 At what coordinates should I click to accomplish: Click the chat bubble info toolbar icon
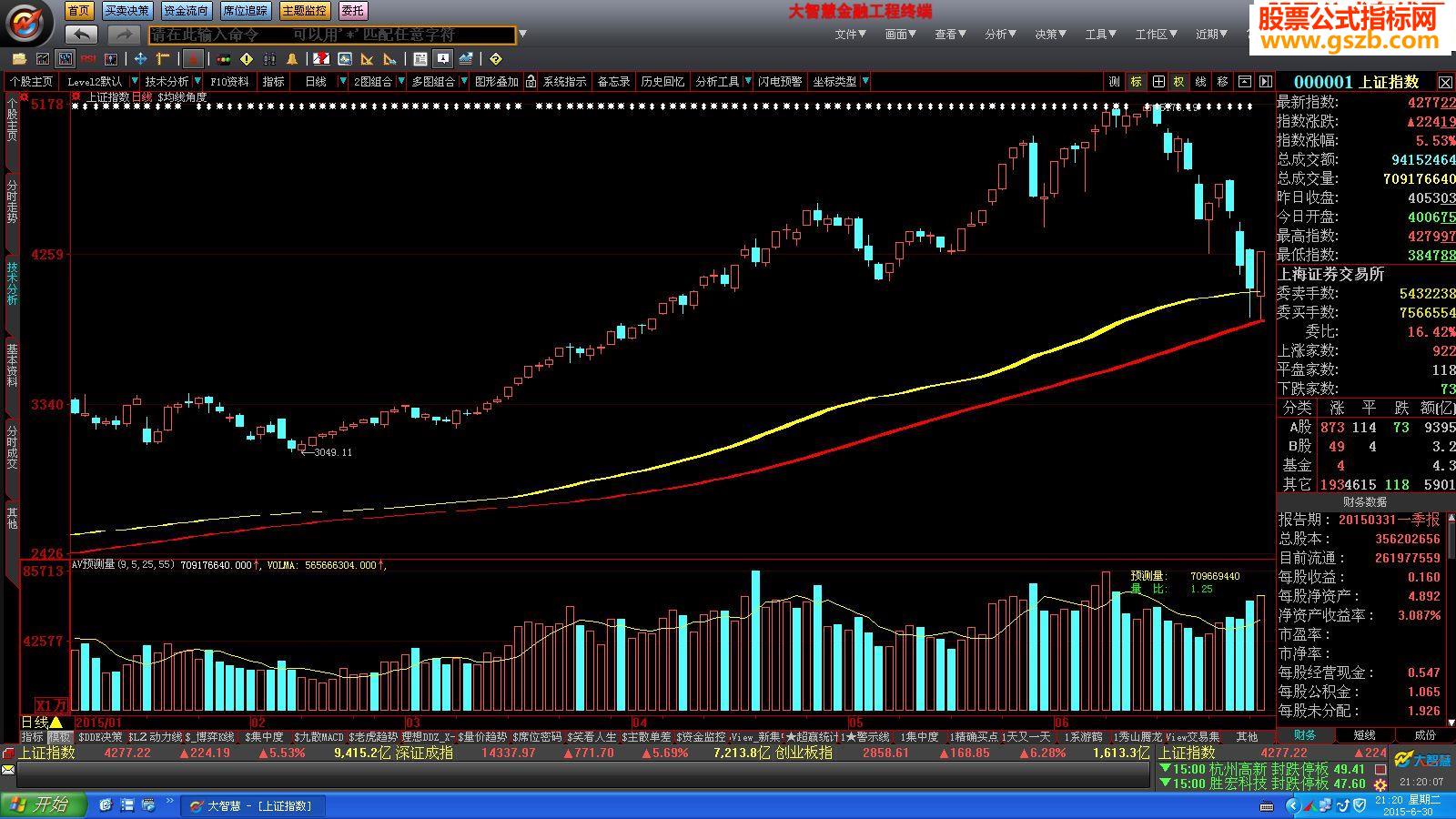(443, 59)
